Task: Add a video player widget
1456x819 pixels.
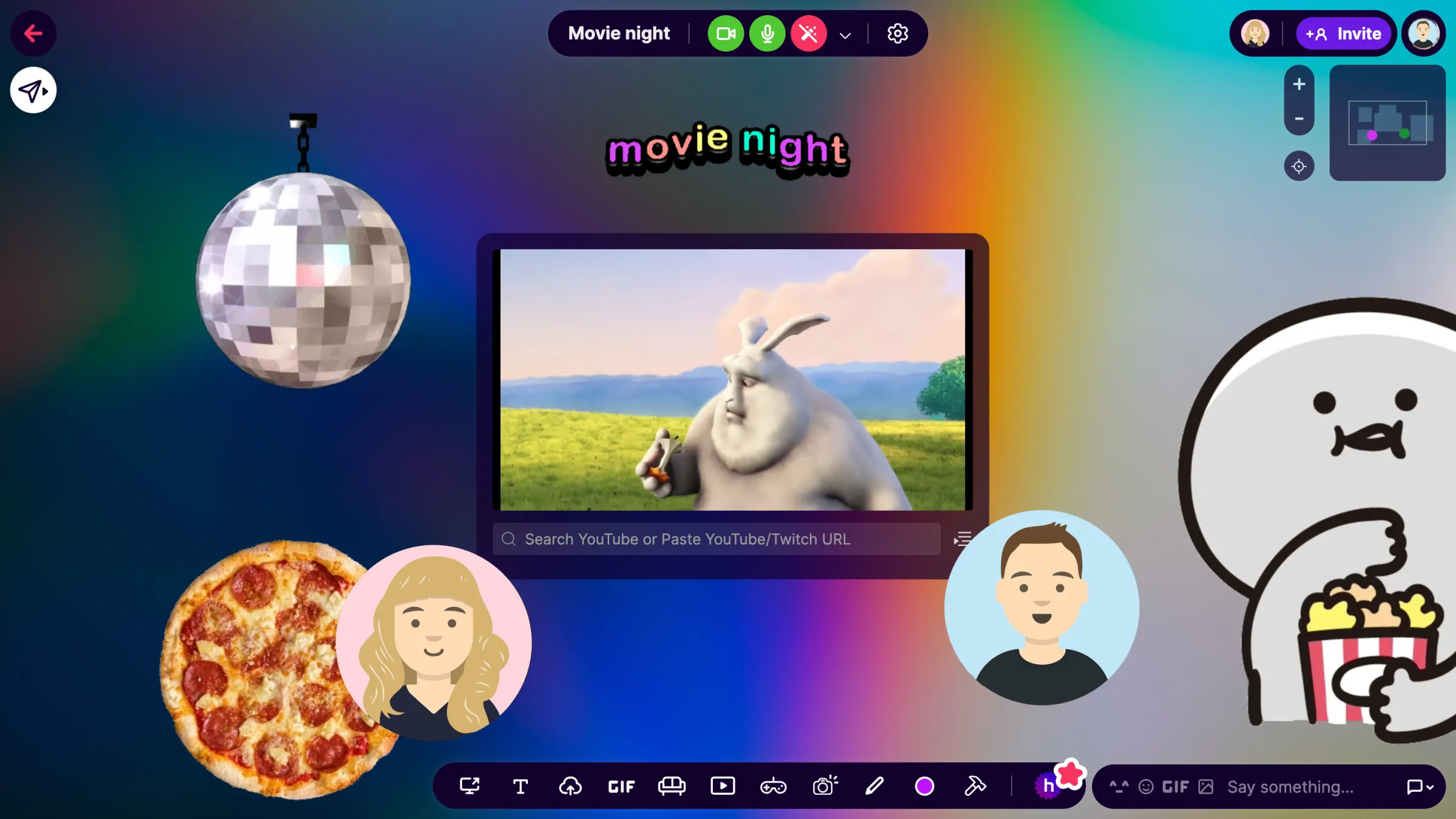Action: tap(723, 786)
